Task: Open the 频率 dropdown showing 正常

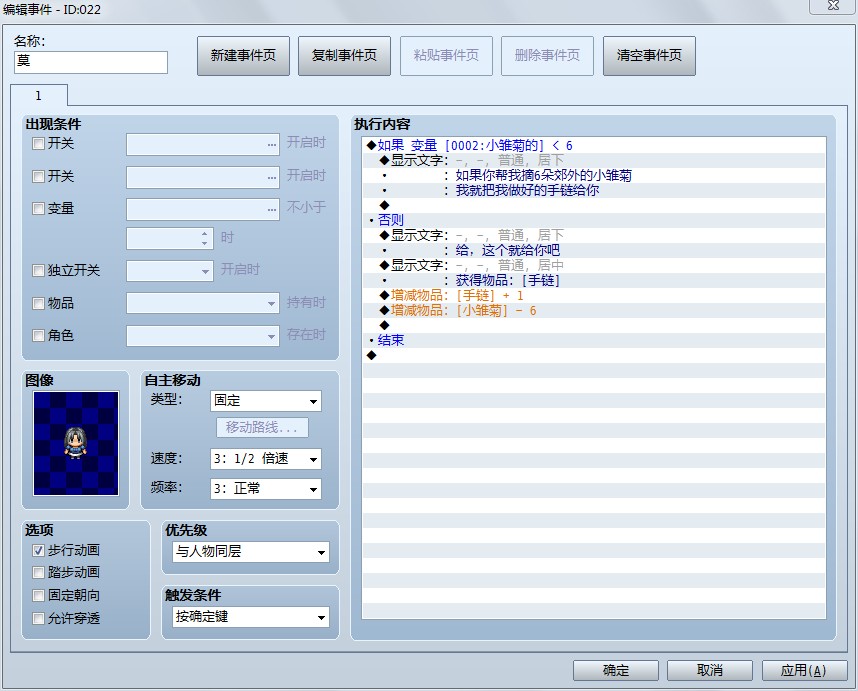Action: coord(266,489)
